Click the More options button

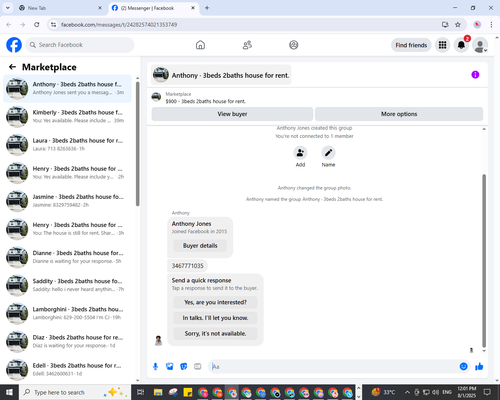399,114
